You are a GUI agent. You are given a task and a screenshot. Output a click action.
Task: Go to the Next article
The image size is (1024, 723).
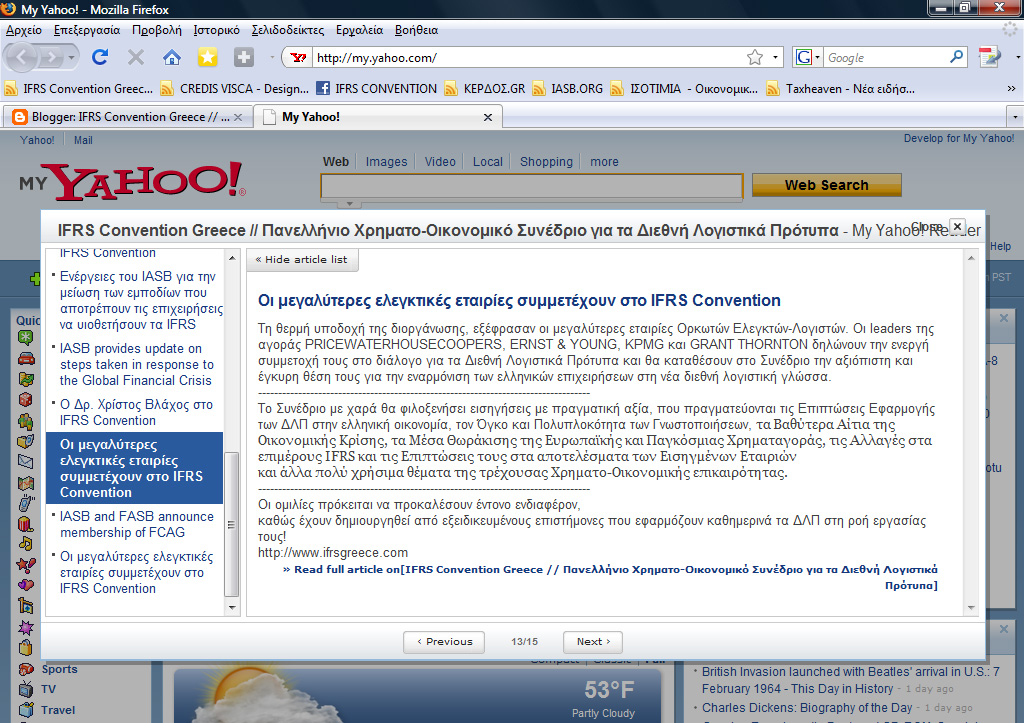(593, 642)
